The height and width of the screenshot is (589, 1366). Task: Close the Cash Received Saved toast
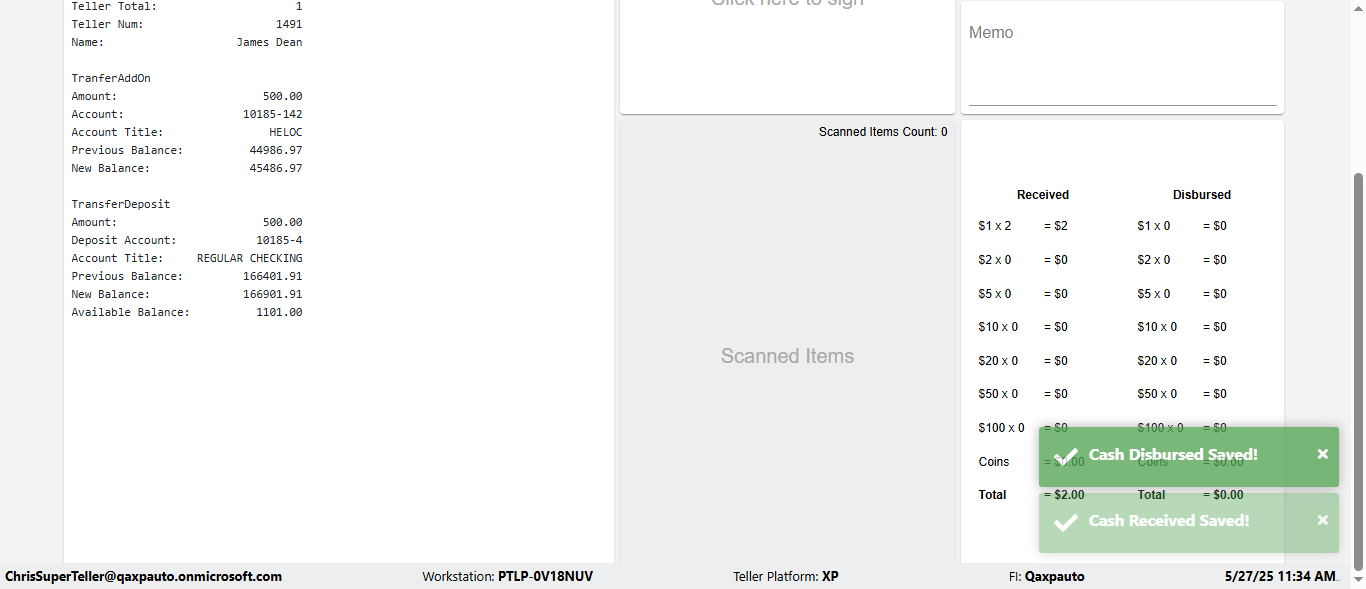point(1322,520)
